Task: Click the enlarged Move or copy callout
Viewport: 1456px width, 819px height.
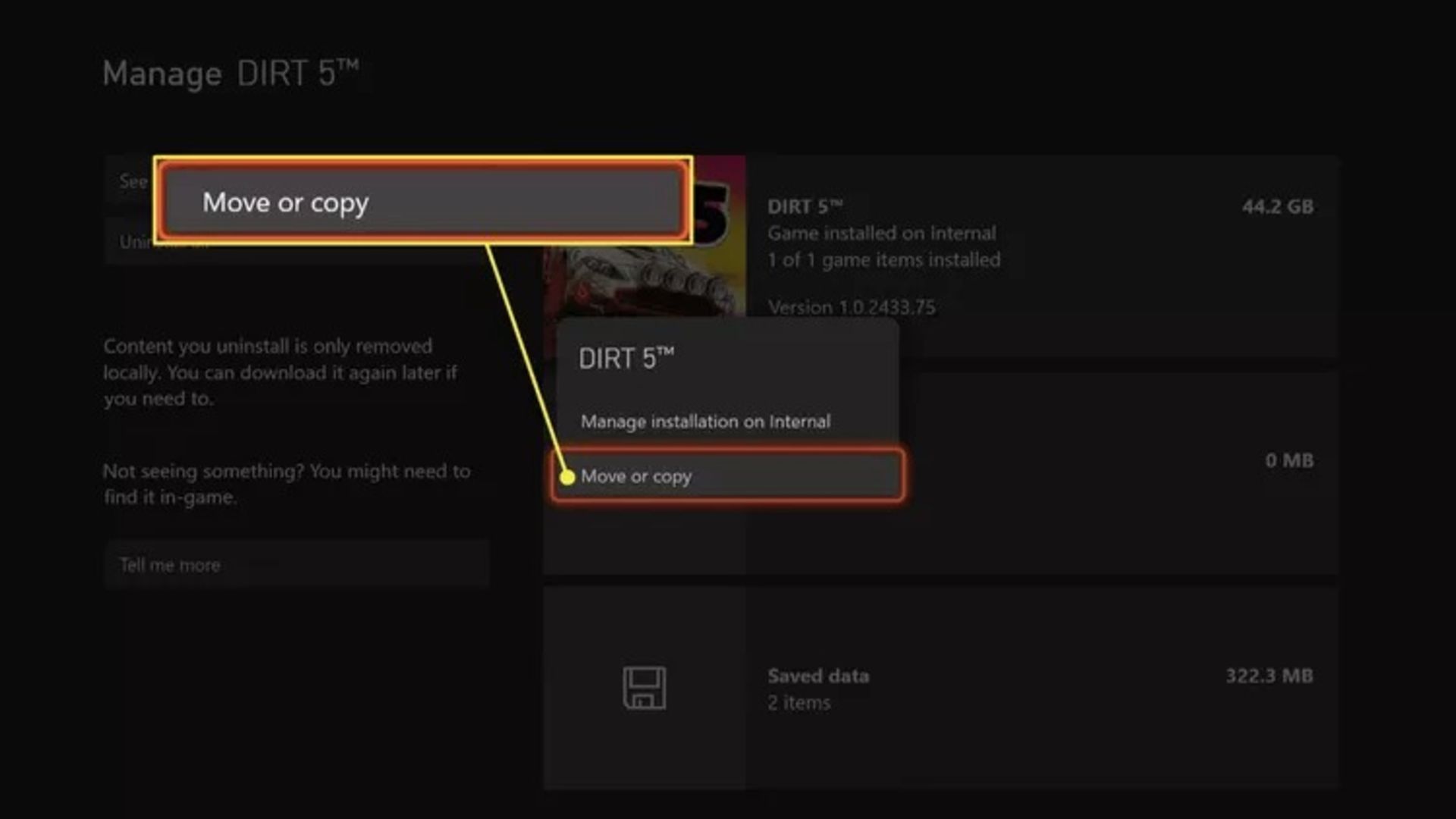Action: pos(422,202)
